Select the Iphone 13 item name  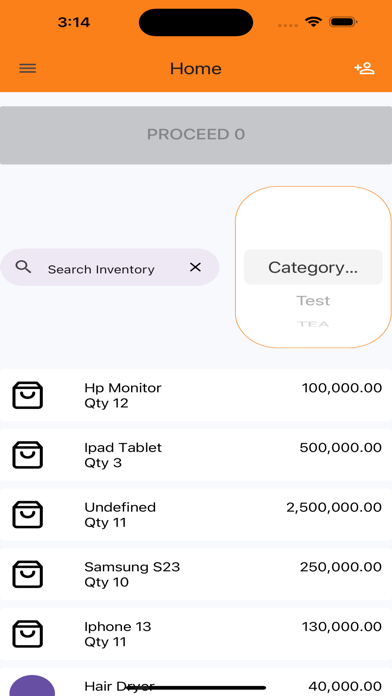click(x=118, y=627)
